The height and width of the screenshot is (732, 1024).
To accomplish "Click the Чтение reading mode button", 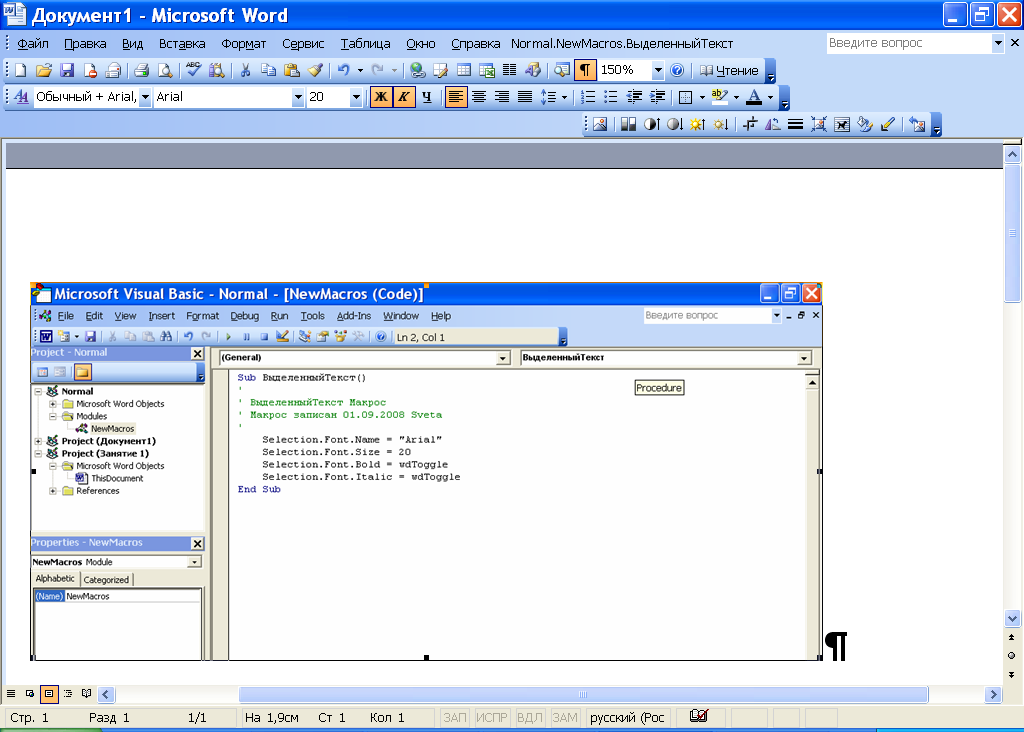I will coord(729,70).
